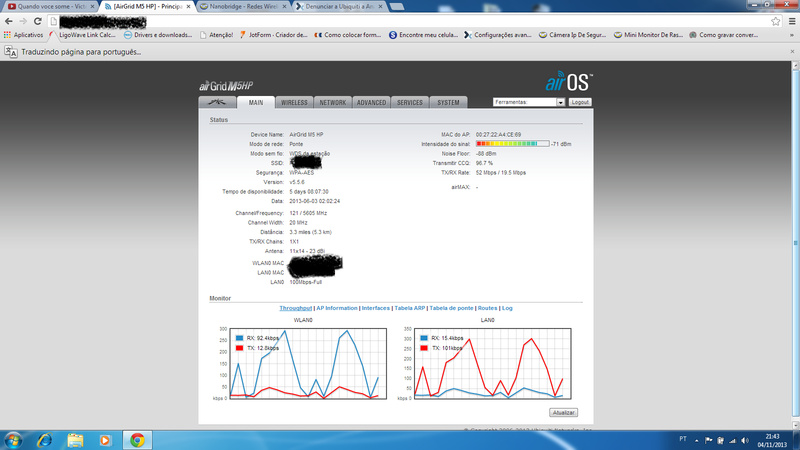The height and width of the screenshot is (450, 800).
Task: Close the AirGrid M5 HP browser tab
Action: pyautogui.click(x=188, y=7)
